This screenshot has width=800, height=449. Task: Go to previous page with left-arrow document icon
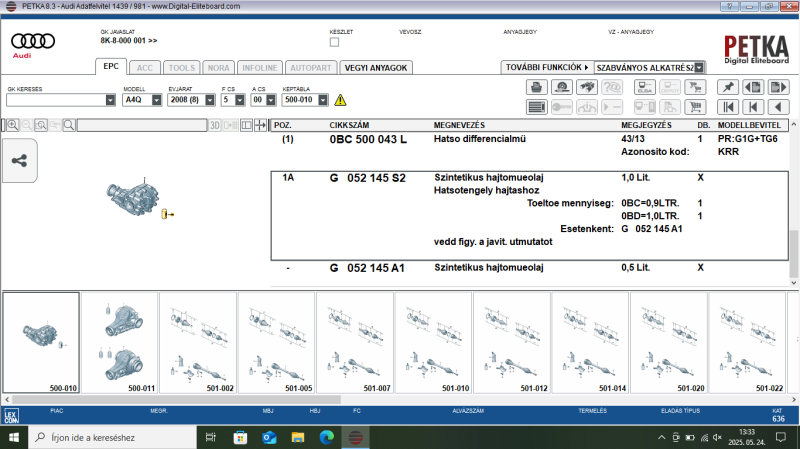[753, 87]
